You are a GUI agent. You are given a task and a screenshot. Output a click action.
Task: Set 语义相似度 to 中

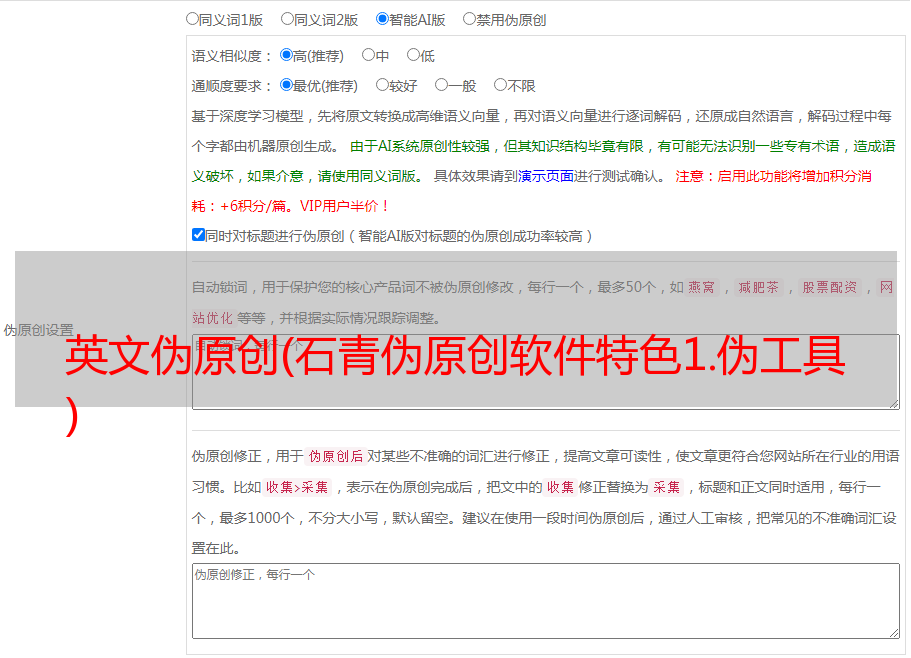[x=368, y=55]
